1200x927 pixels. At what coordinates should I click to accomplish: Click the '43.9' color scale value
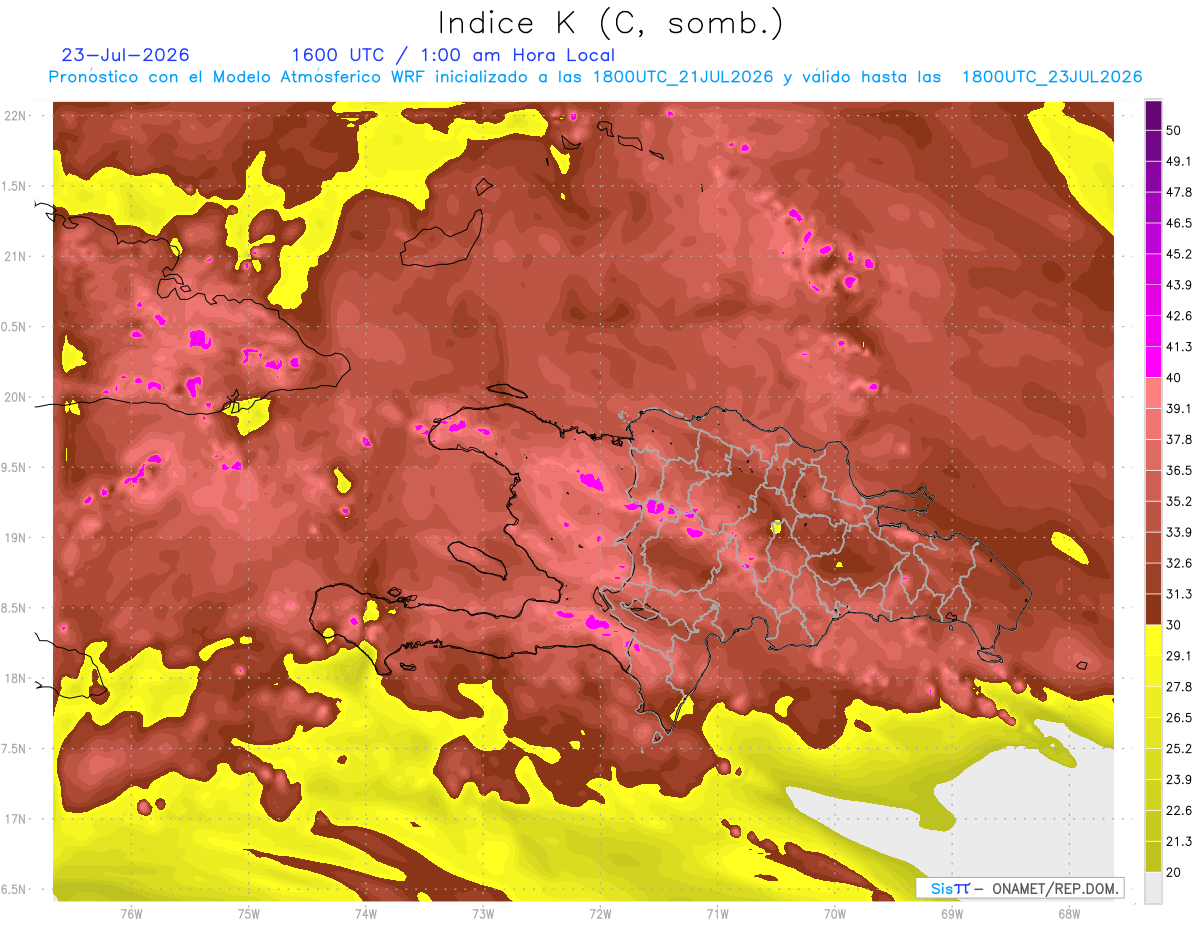(1179, 285)
